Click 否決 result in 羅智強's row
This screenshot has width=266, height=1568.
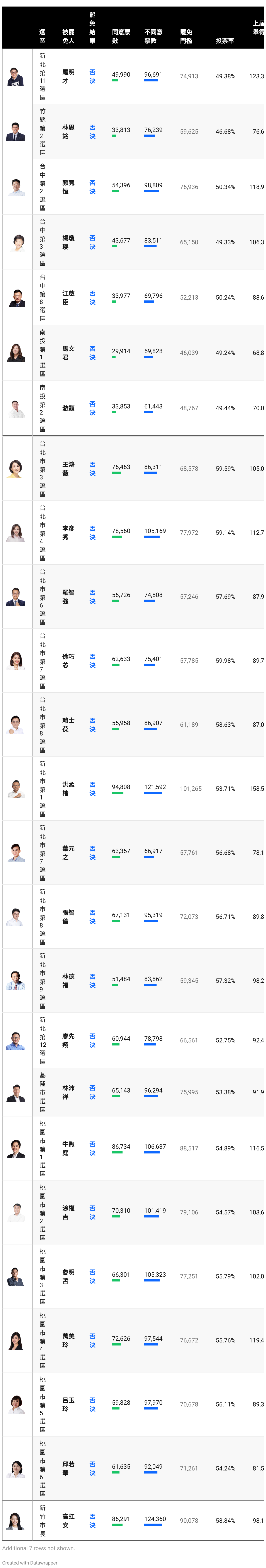92,597
